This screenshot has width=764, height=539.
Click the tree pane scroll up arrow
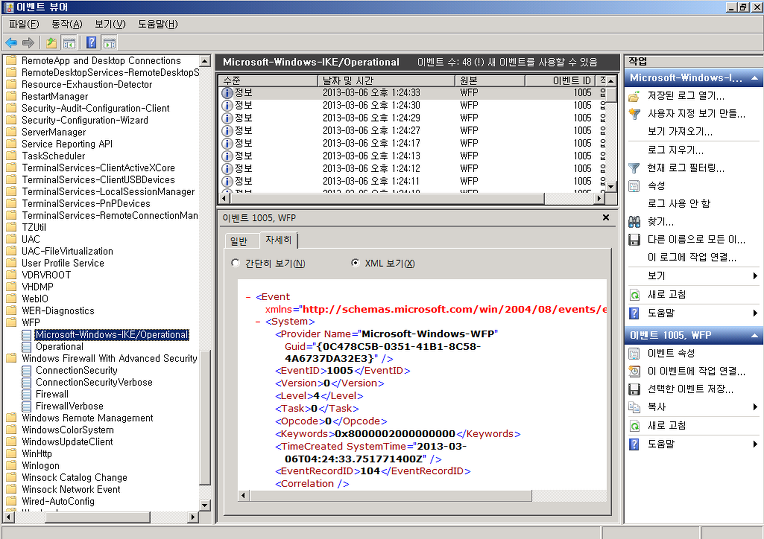[x=205, y=61]
